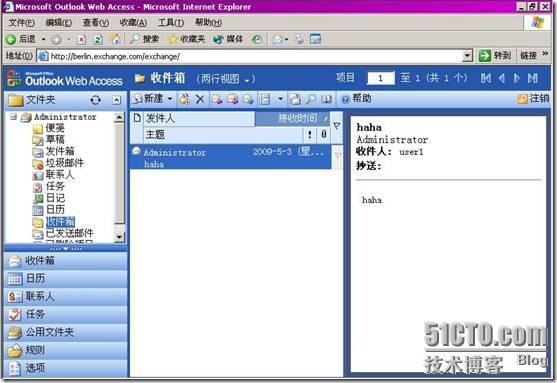Click the 帮助 Help button in OWA toolbar
Image resolution: width=557 pixels, height=383 pixels.
[x=356, y=98]
